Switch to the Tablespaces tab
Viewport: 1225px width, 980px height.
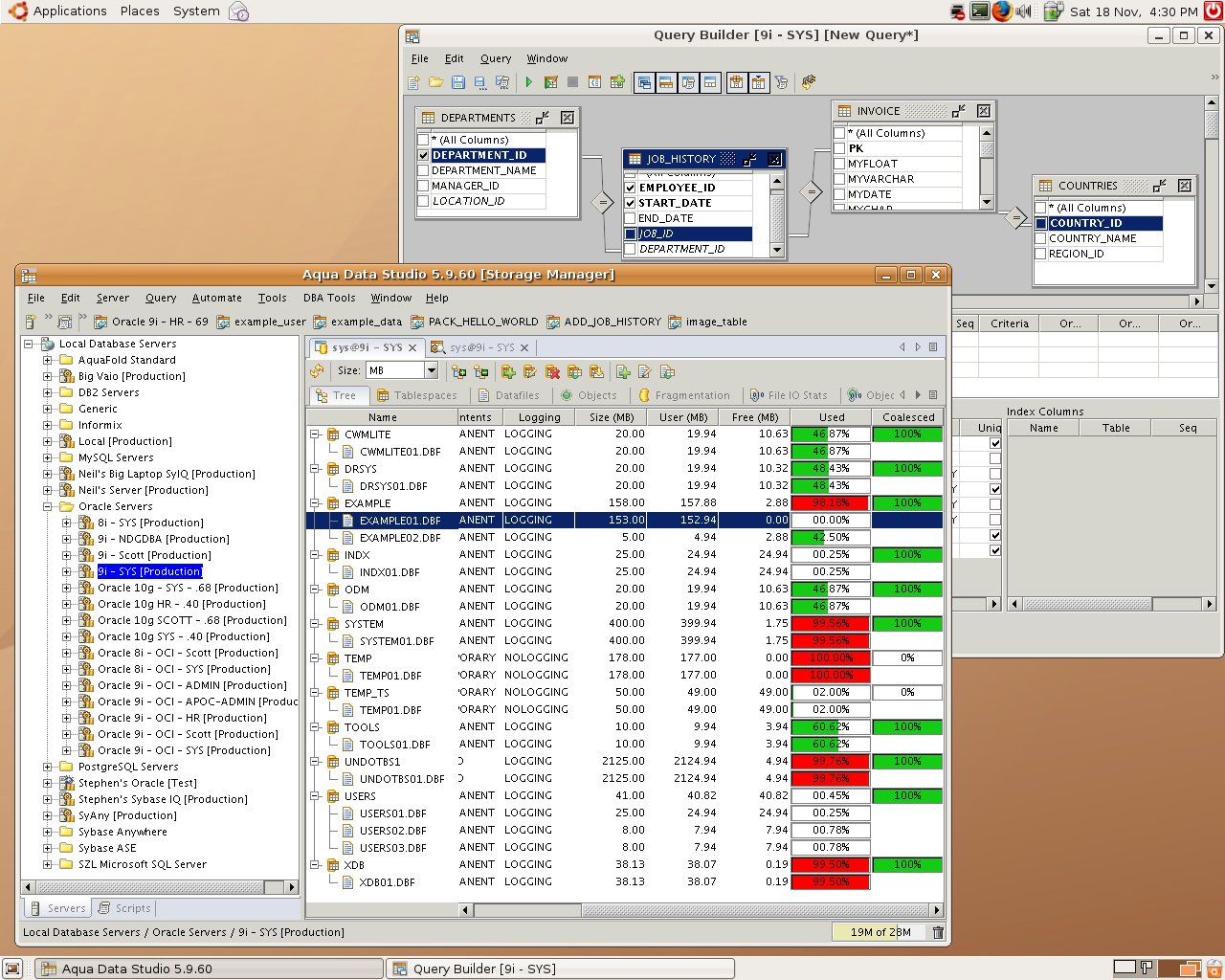[x=416, y=395]
